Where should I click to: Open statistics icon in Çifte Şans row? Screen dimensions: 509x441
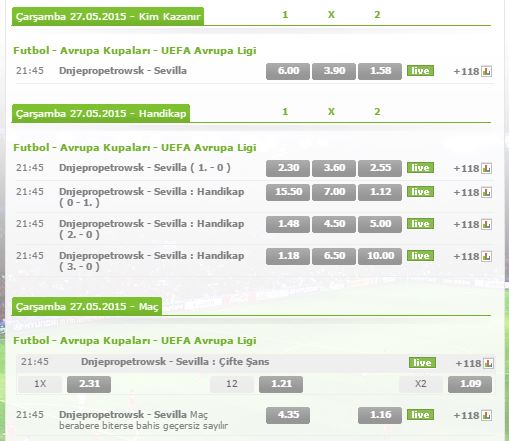click(x=488, y=363)
